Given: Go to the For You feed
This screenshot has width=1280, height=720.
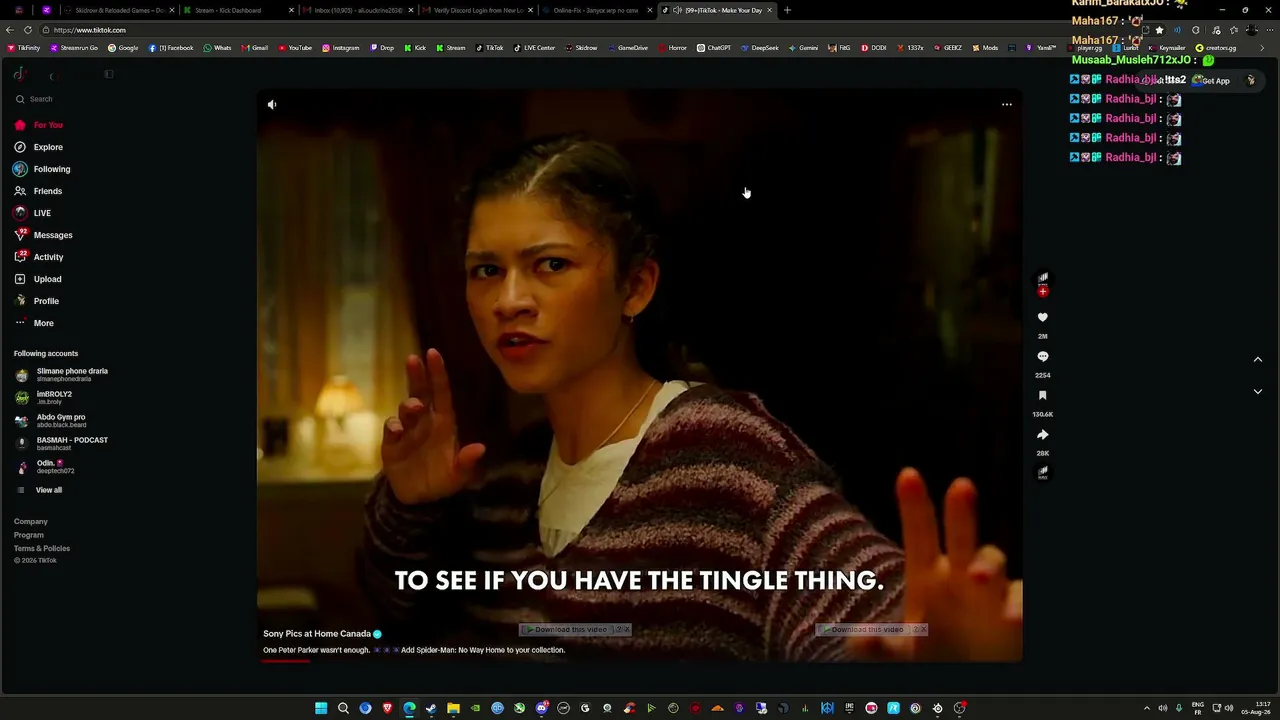Looking at the screenshot, I should point(39,125).
